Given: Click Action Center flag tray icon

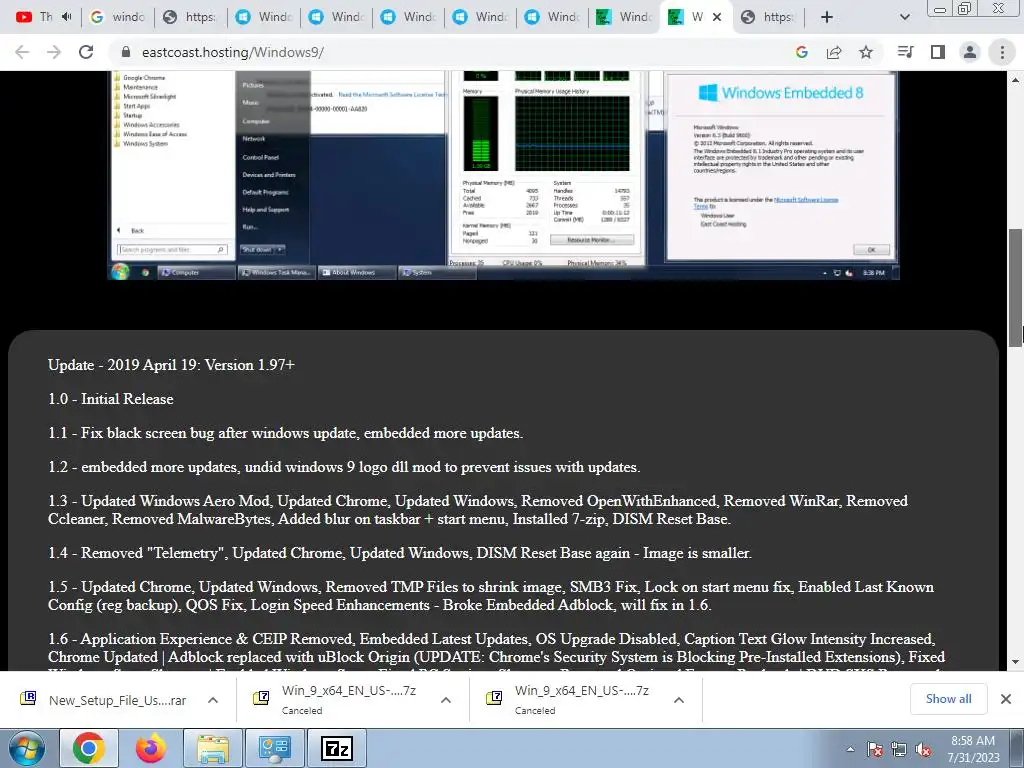Looking at the screenshot, I should tap(875, 749).
